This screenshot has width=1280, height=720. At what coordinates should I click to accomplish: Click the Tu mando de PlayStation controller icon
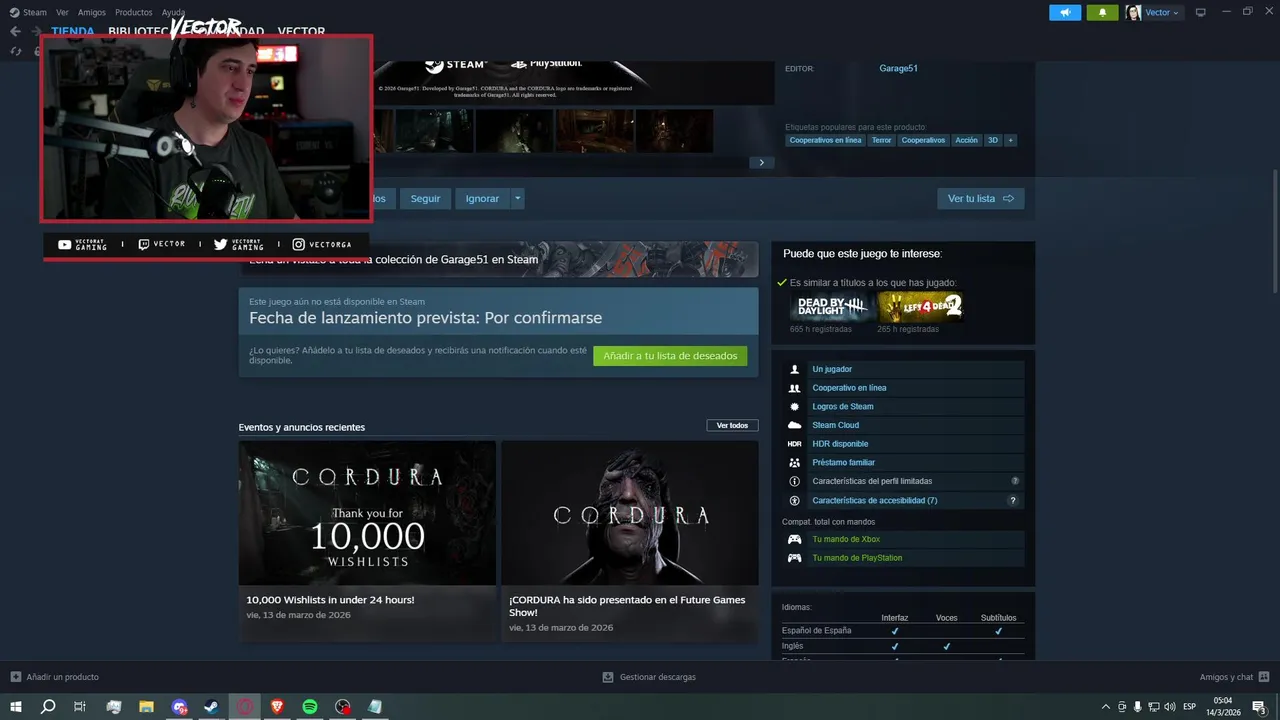tap(794, 558)
